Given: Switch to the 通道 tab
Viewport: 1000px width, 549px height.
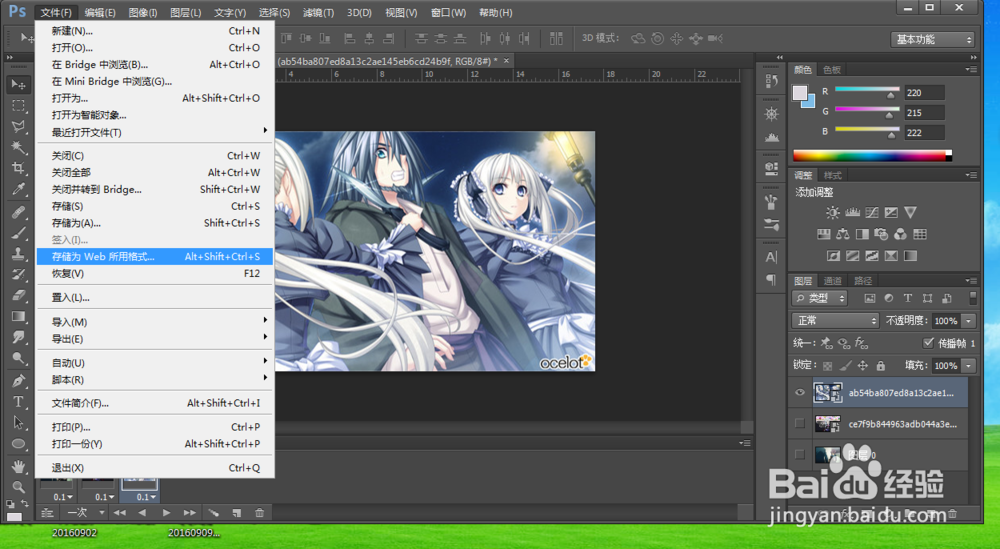Looking at the screenshot, I should click(832, 281).
